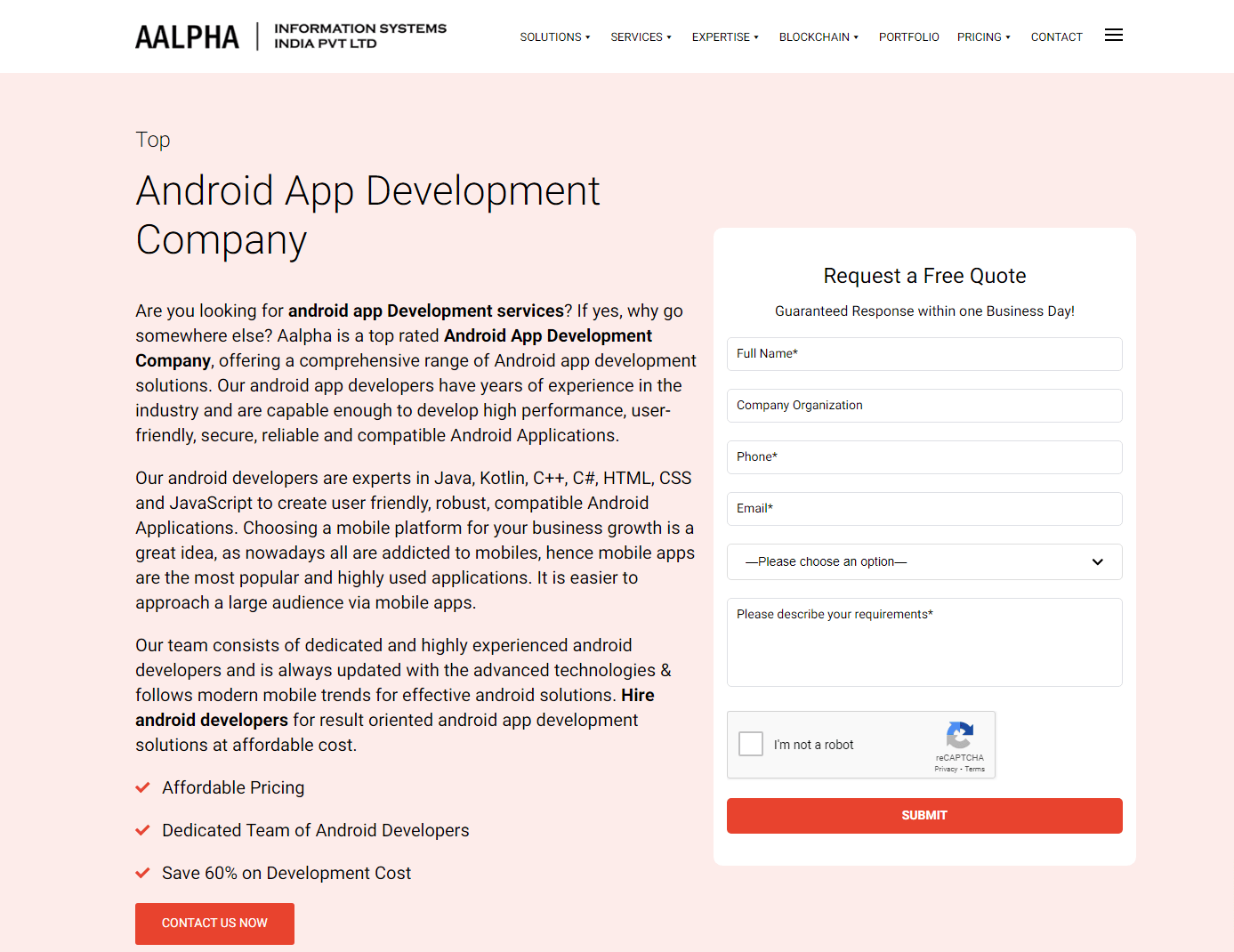Expand the Solutions menu
1234x952 pixels.
pos(555,37)
